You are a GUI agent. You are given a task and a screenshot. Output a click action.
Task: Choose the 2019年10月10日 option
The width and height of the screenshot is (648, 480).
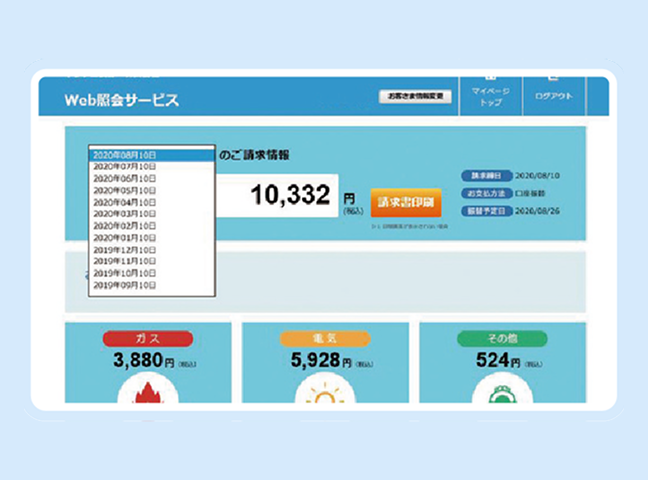152,273
